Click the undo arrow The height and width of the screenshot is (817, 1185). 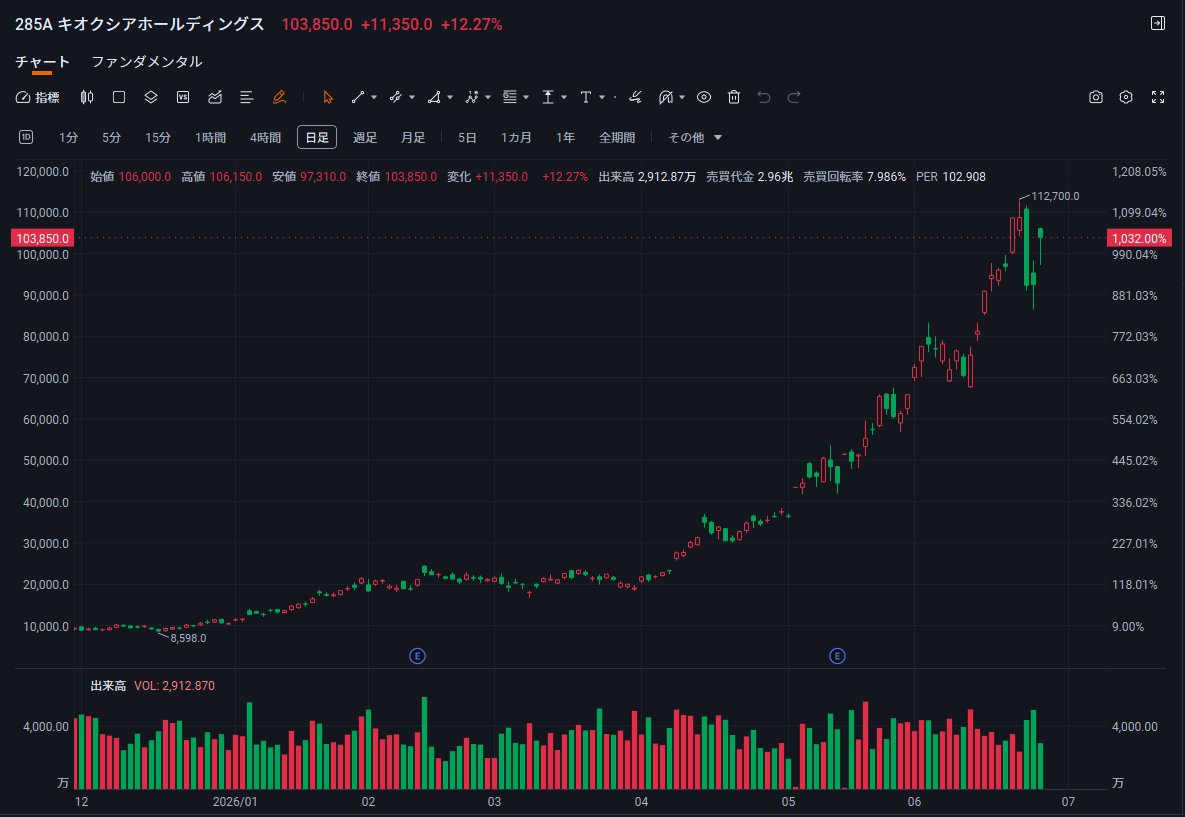point(764,97)
